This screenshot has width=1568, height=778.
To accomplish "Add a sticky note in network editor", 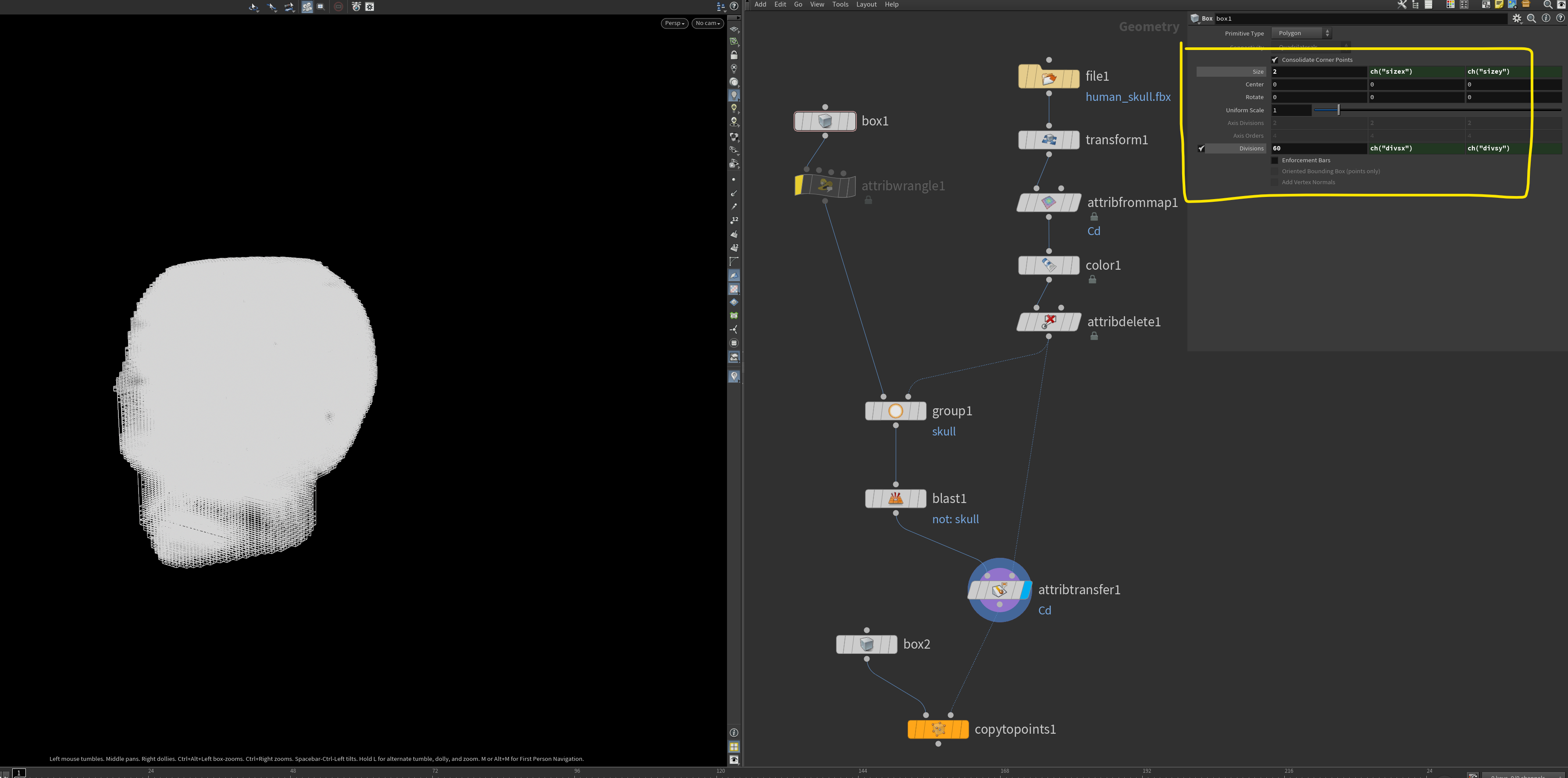I will [1499, 4].
